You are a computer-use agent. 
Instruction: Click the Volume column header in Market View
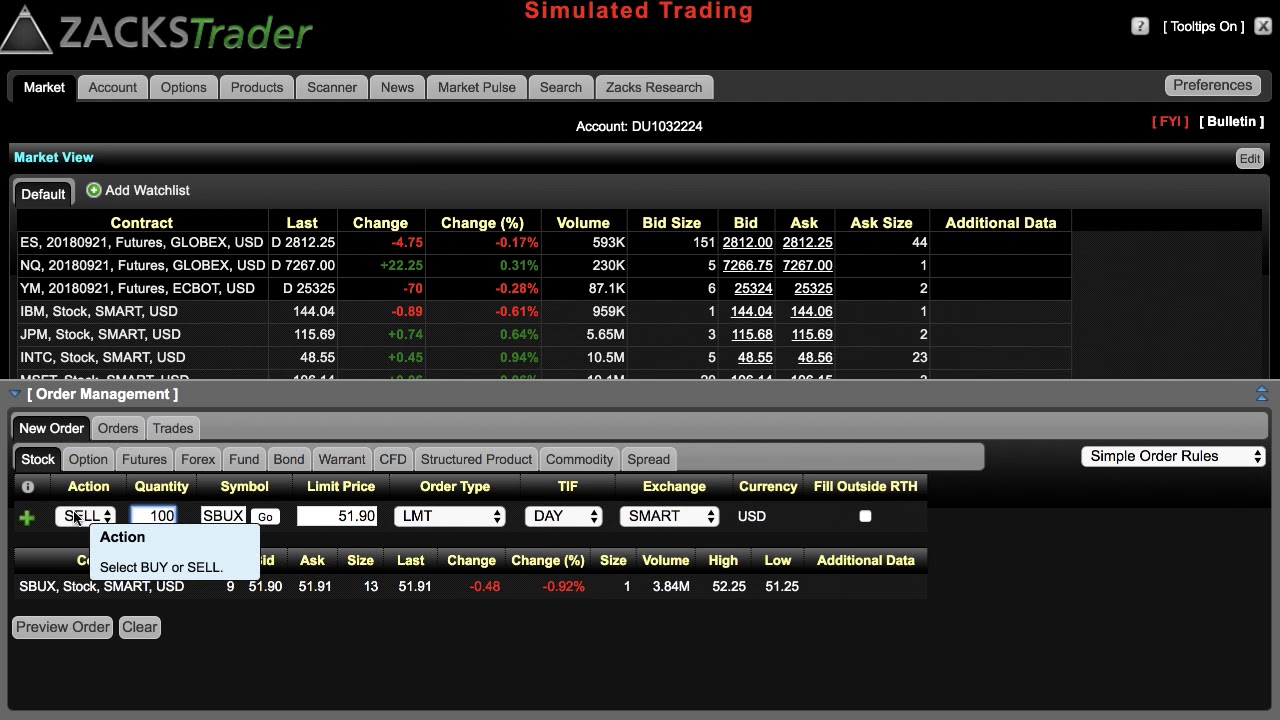tap(583, 223)
